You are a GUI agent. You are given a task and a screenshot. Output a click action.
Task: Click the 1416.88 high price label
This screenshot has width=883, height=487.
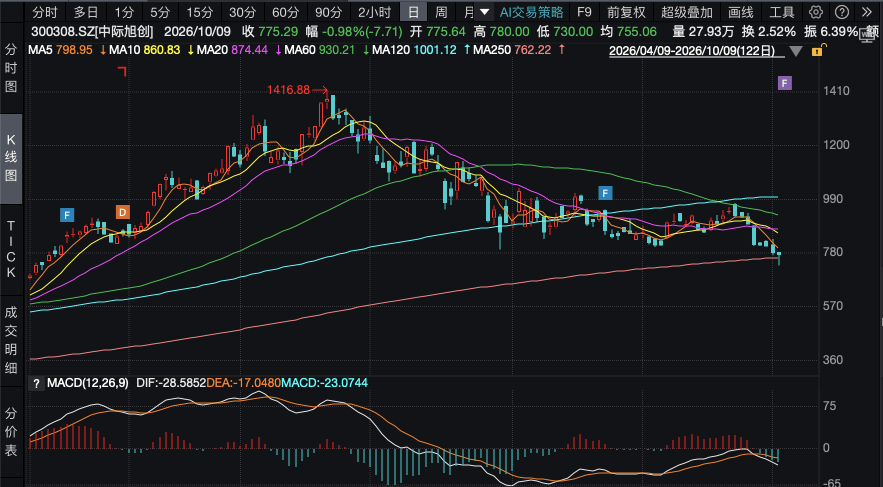[288, 90]
